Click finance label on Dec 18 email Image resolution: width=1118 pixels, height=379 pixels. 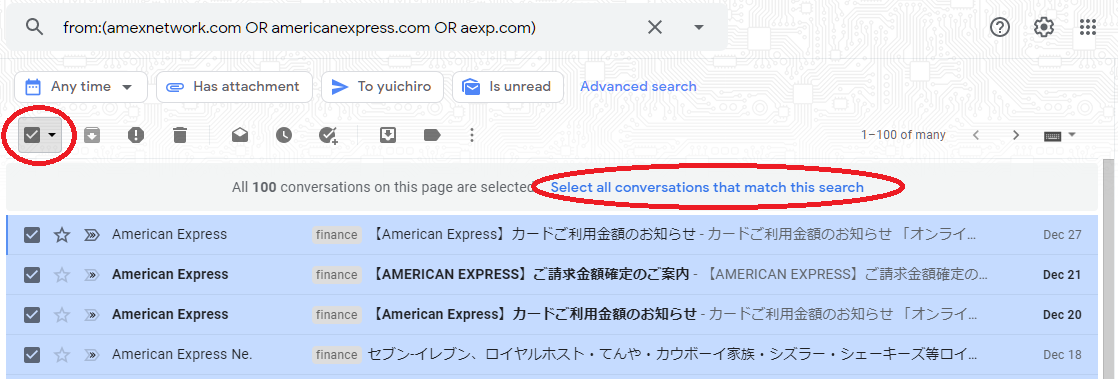tap(337, 355)
